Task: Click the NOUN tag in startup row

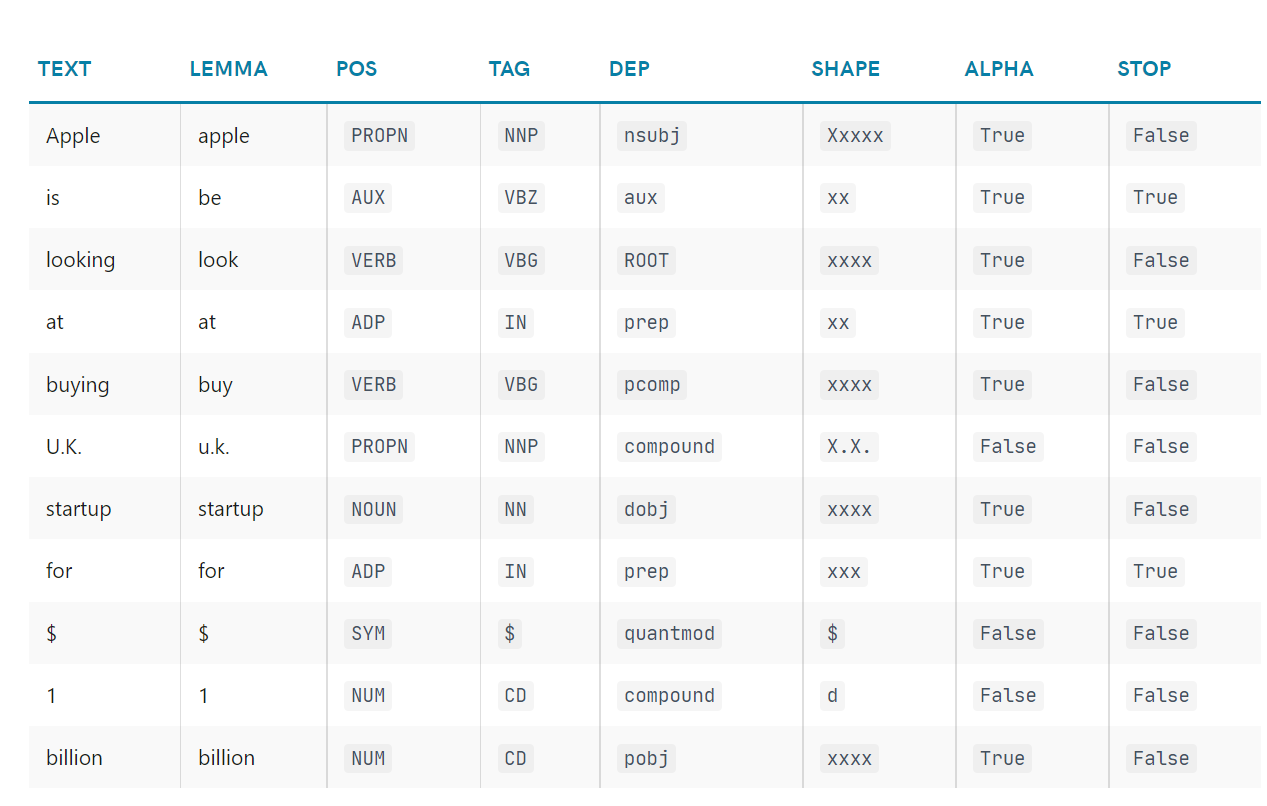Action: 374,510
